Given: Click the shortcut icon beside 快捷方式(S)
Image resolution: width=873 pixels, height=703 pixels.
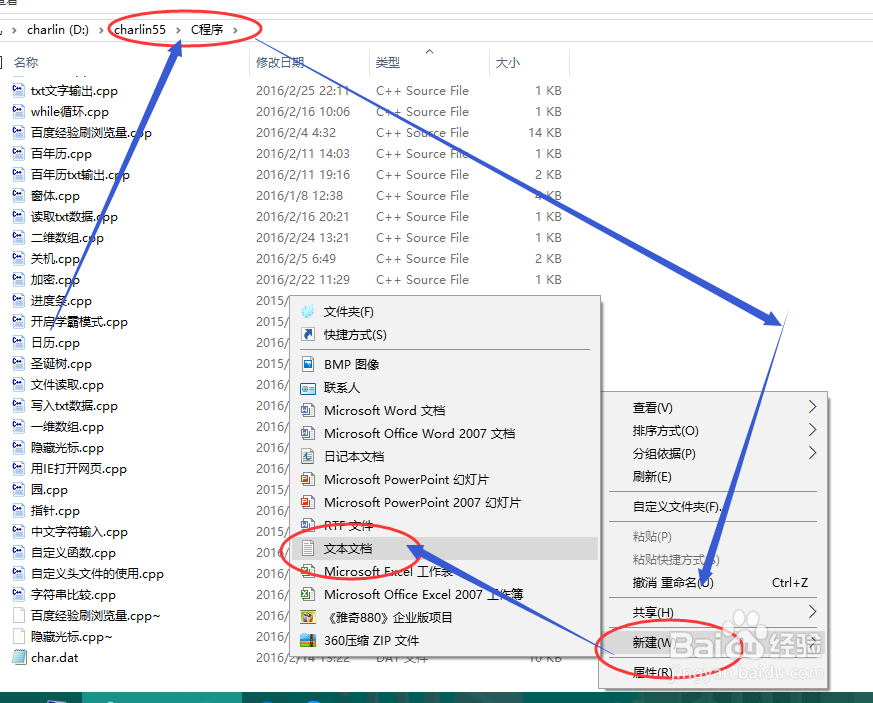Looking at the screenshot, I should (308, 334).
